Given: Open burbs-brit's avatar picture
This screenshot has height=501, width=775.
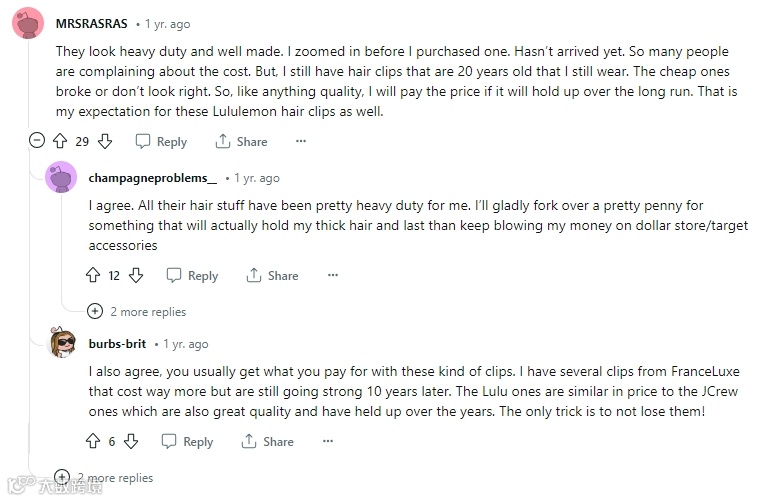Looking at the screenshot, I should coord(63,343).
